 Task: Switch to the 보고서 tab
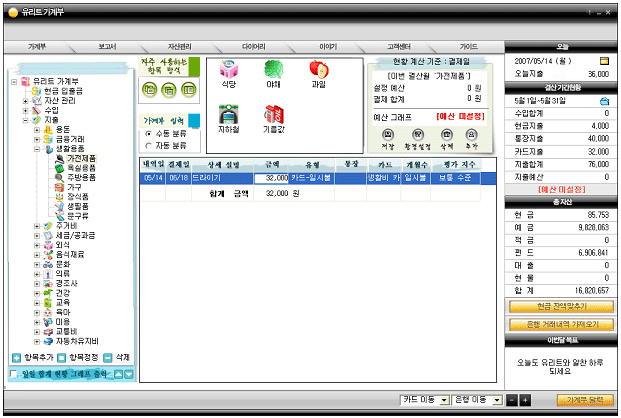pos(107,47)
